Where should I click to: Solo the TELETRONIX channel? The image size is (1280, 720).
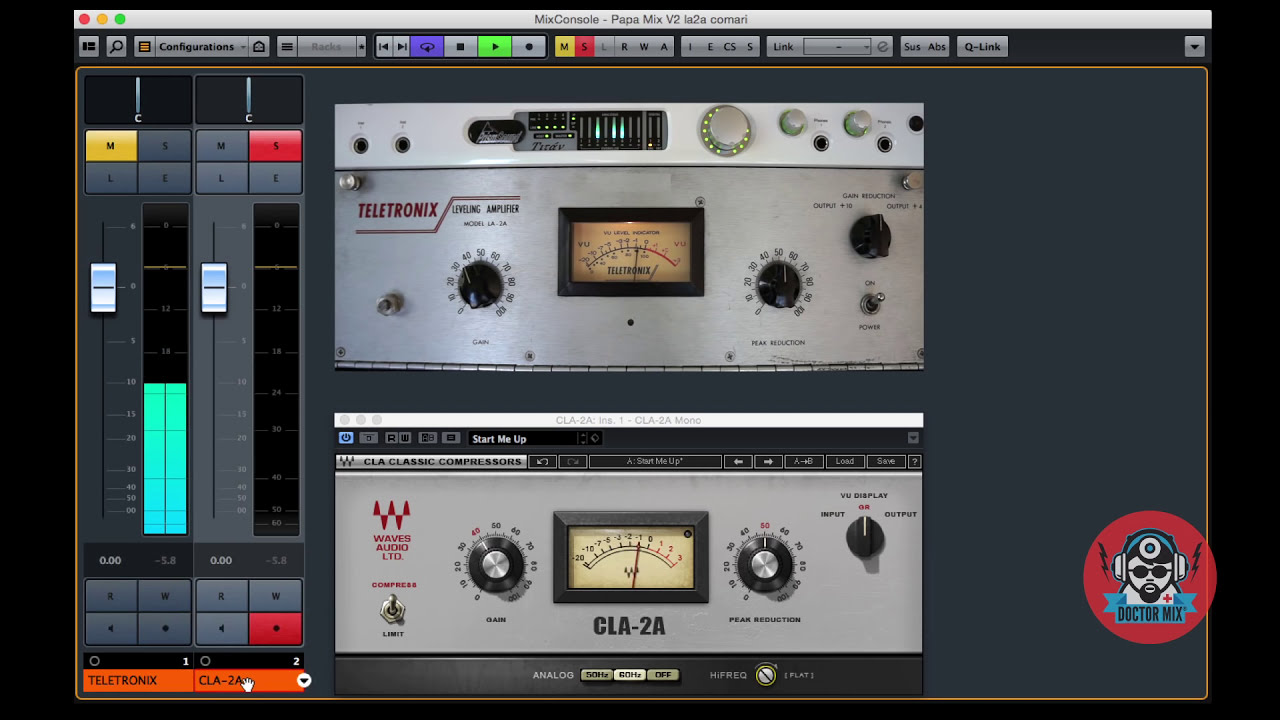click(x=165, y=146)
